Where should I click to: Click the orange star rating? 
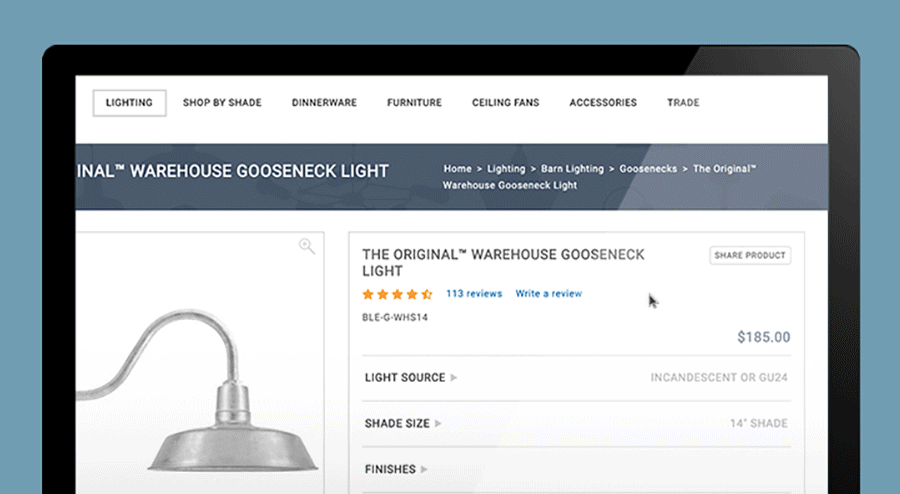tap(397, 294)
